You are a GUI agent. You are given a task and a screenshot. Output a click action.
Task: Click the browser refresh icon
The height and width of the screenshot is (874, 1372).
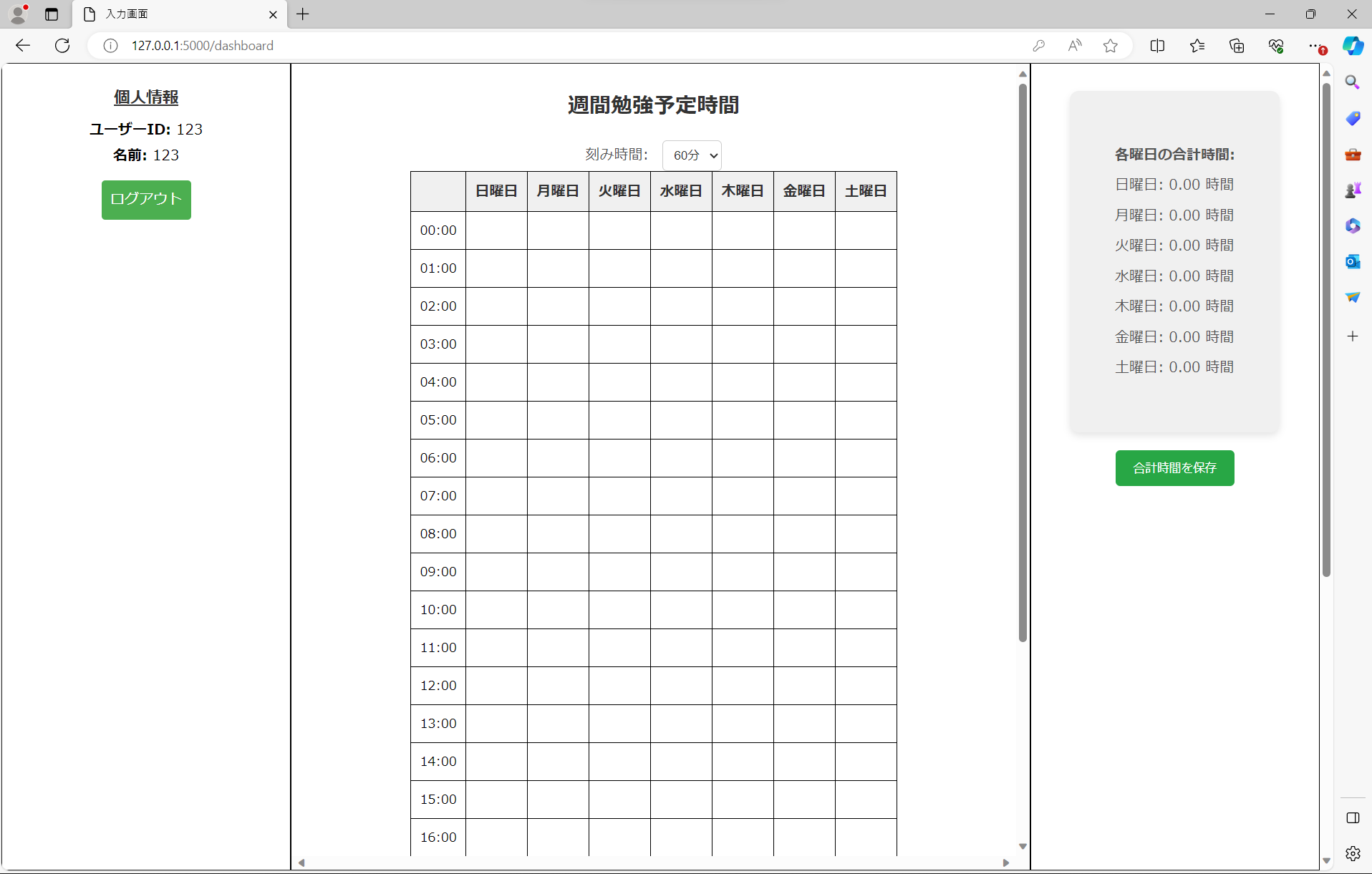[62, 46]
